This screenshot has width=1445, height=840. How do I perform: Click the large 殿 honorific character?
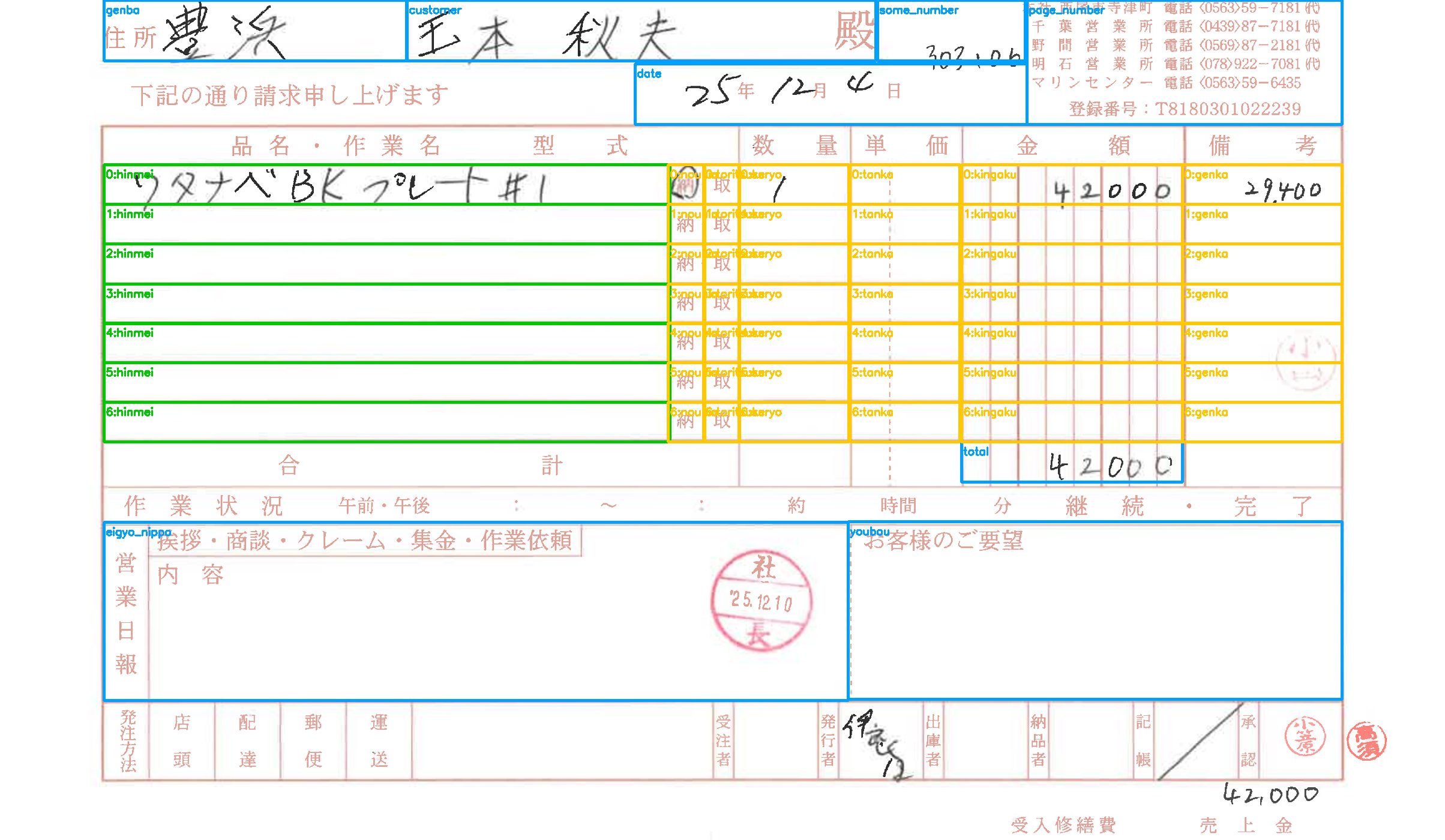click(855, 31)
